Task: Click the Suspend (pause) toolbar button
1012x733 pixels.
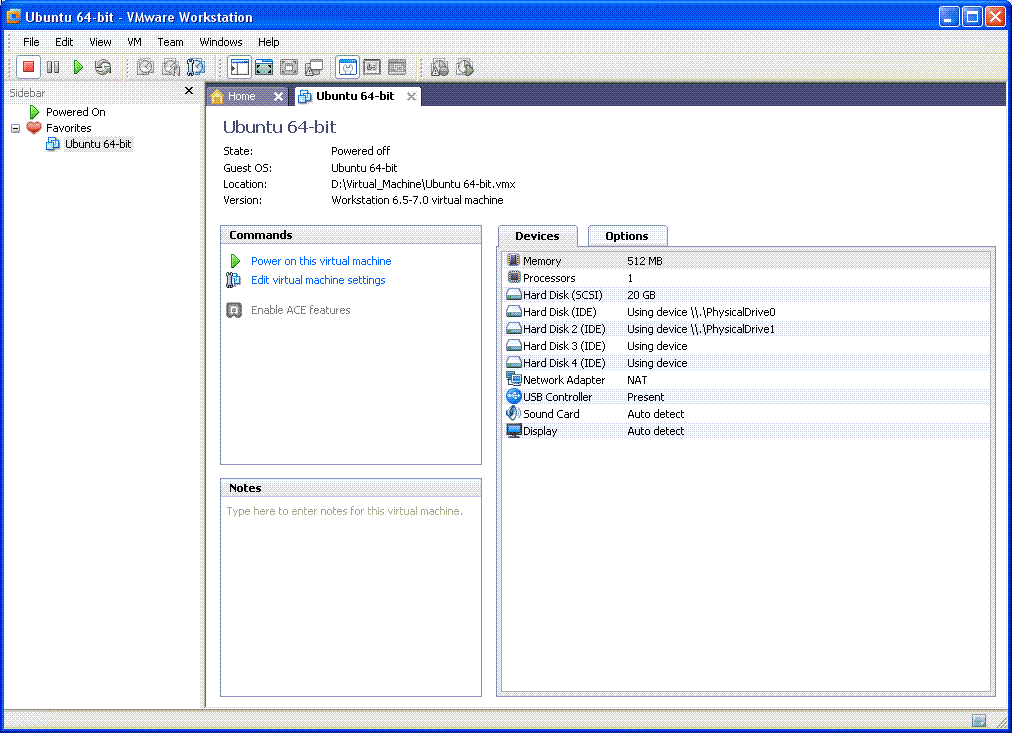Action: 53,66
